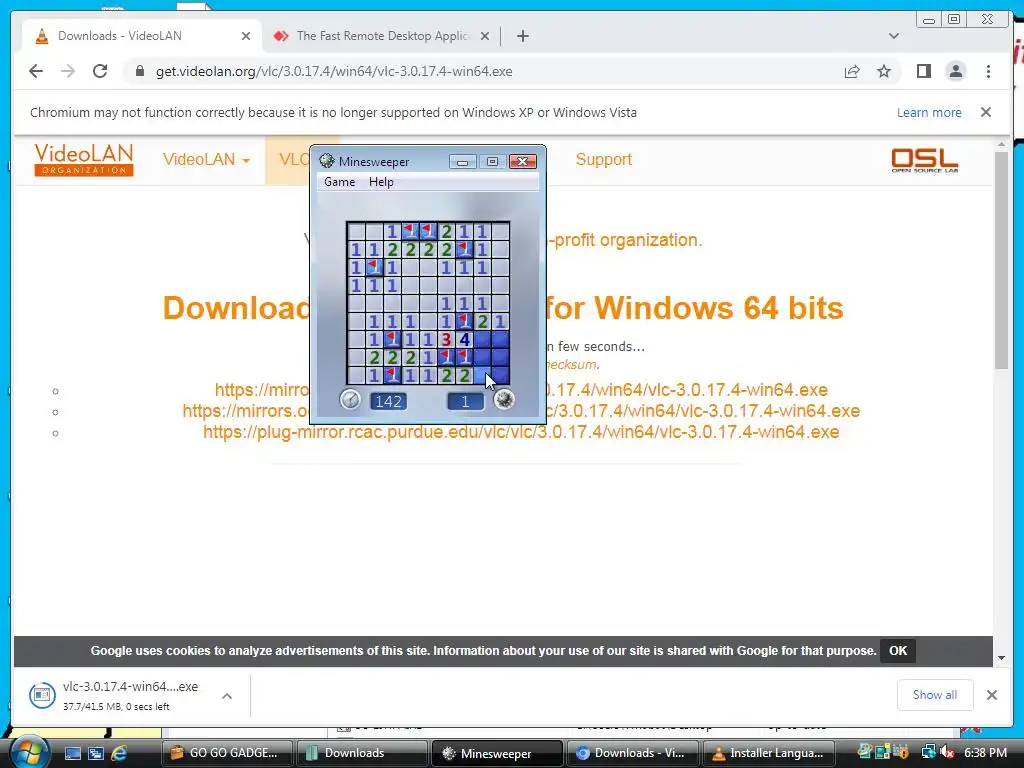The image size is (1024, 768).
Task: Click the Show Desktop quick launch icon
Action: (72, 753)
